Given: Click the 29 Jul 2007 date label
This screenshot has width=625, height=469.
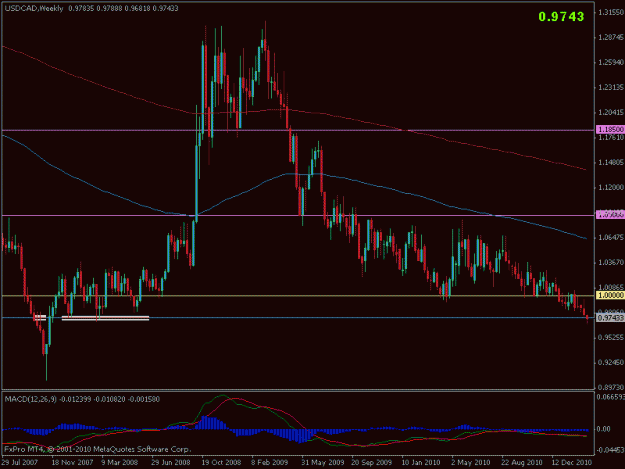Looking at the screenshot, I should click(20, 462).
